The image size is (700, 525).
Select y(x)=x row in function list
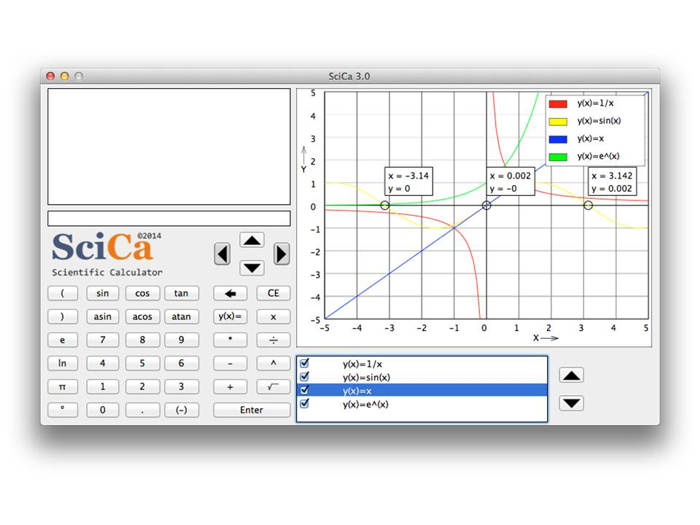(420, 390)
